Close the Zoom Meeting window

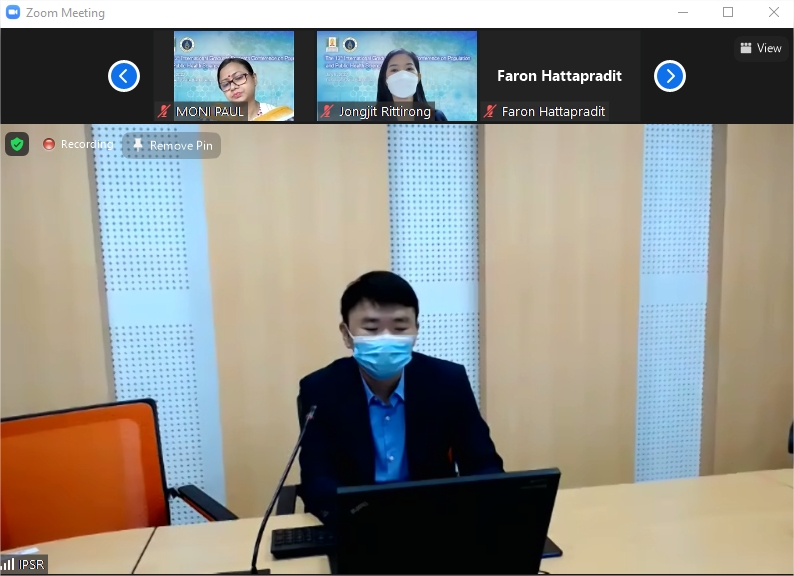click(774, 13)
